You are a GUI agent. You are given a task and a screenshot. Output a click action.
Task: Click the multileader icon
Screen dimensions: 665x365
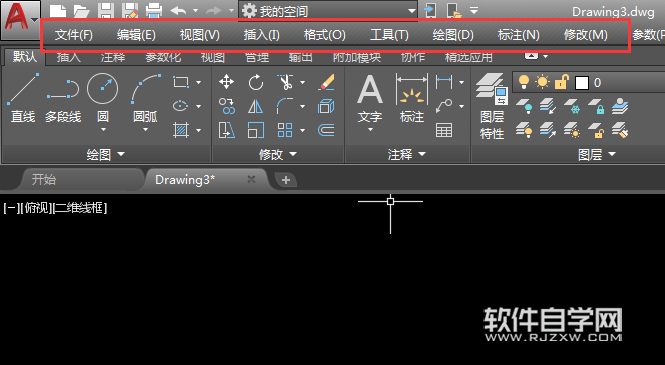coord(444,106)
